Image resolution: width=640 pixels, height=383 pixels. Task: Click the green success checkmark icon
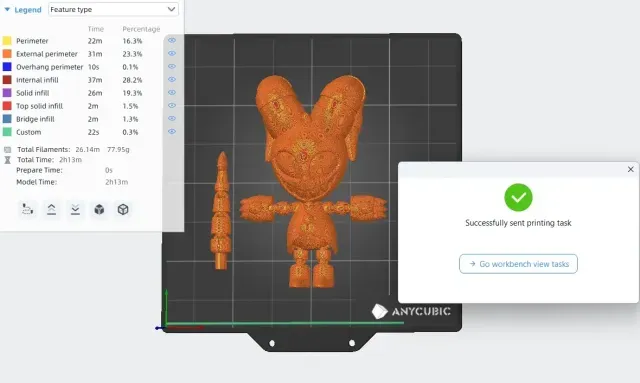point(518,197)
